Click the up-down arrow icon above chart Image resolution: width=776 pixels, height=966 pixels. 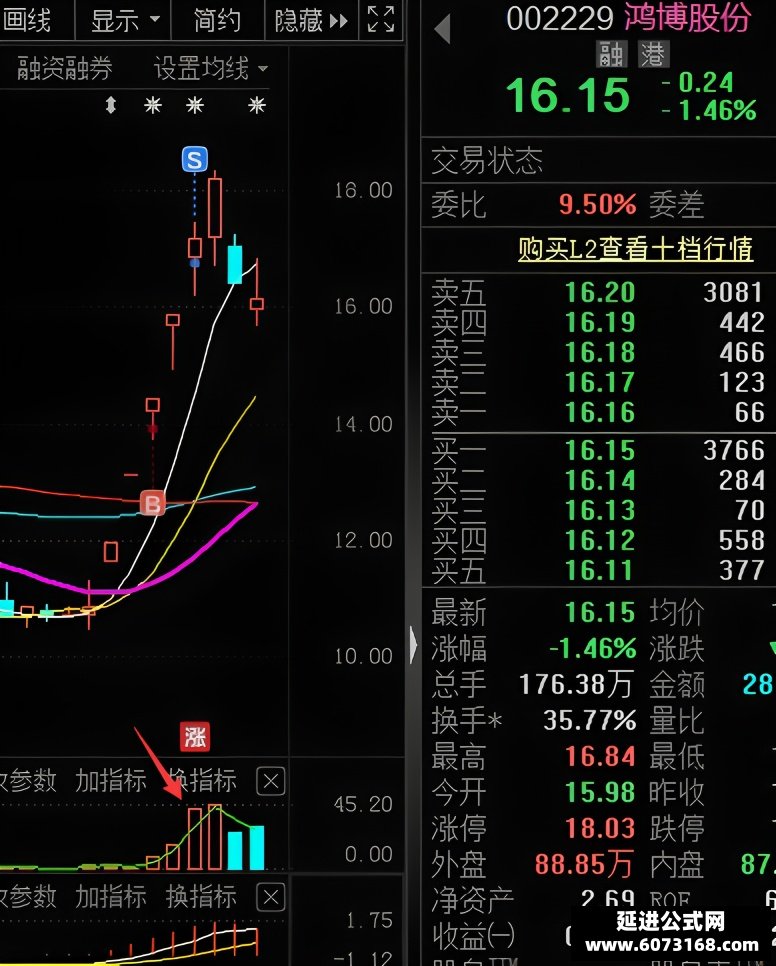click(111, 105)
